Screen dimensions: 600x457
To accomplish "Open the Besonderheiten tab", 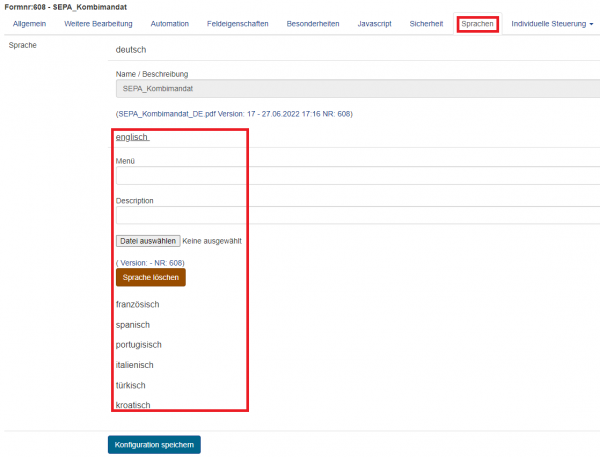I will tap(313, 24).
